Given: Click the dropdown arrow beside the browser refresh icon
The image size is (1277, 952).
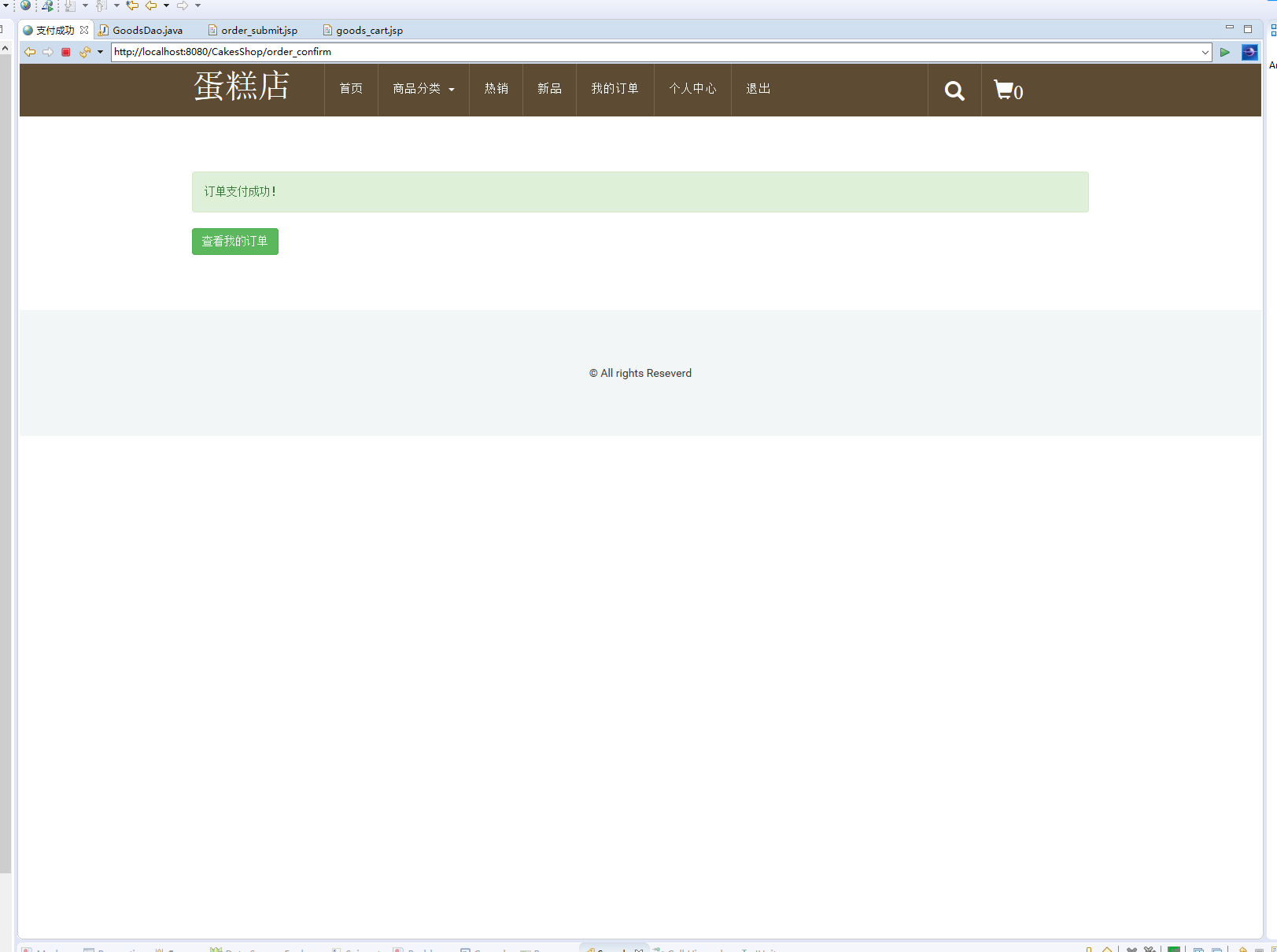Looking at the screenshot, I should pyautogui.click(x=99, y=52).
